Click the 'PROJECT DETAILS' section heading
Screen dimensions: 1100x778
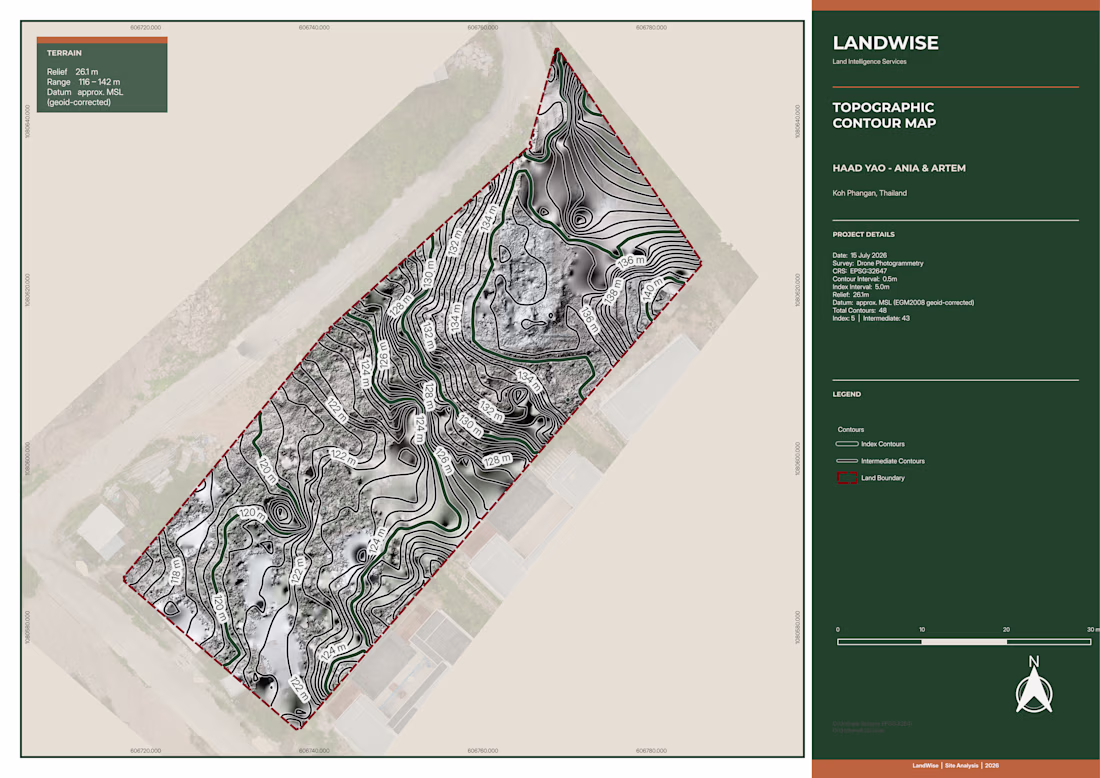click(864, 234)
